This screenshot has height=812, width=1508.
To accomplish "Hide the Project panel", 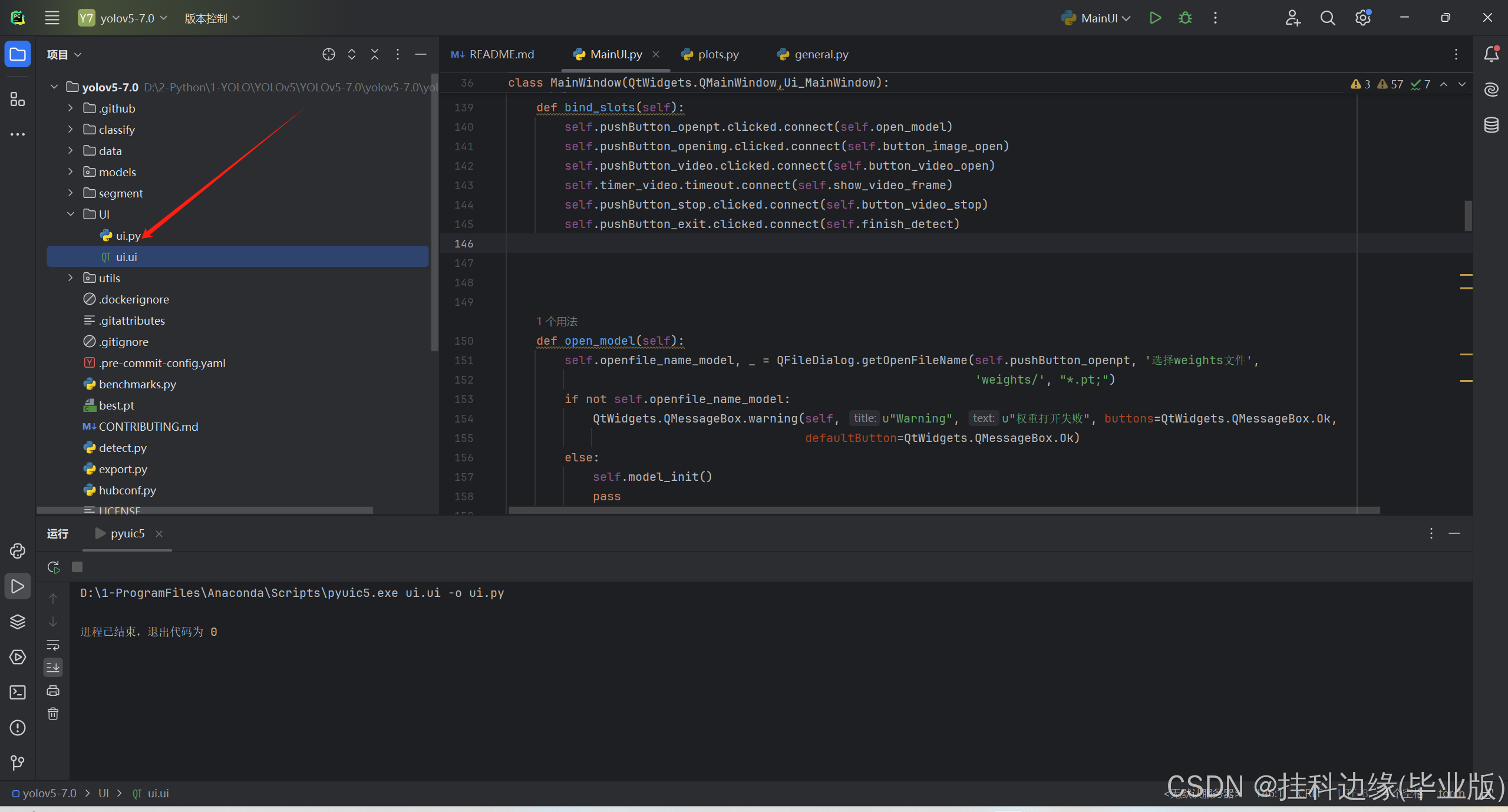I will (421, 54).
